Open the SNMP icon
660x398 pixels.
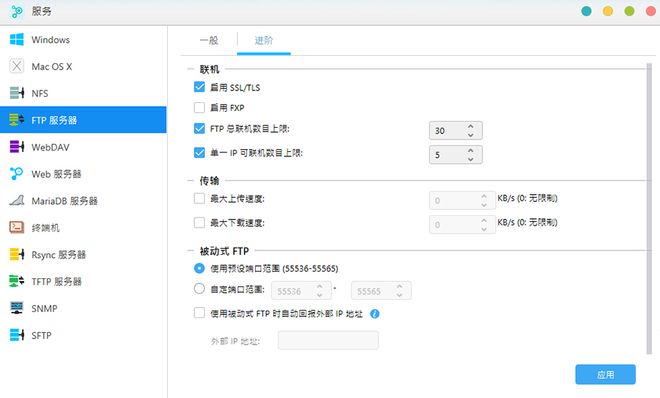16,308
